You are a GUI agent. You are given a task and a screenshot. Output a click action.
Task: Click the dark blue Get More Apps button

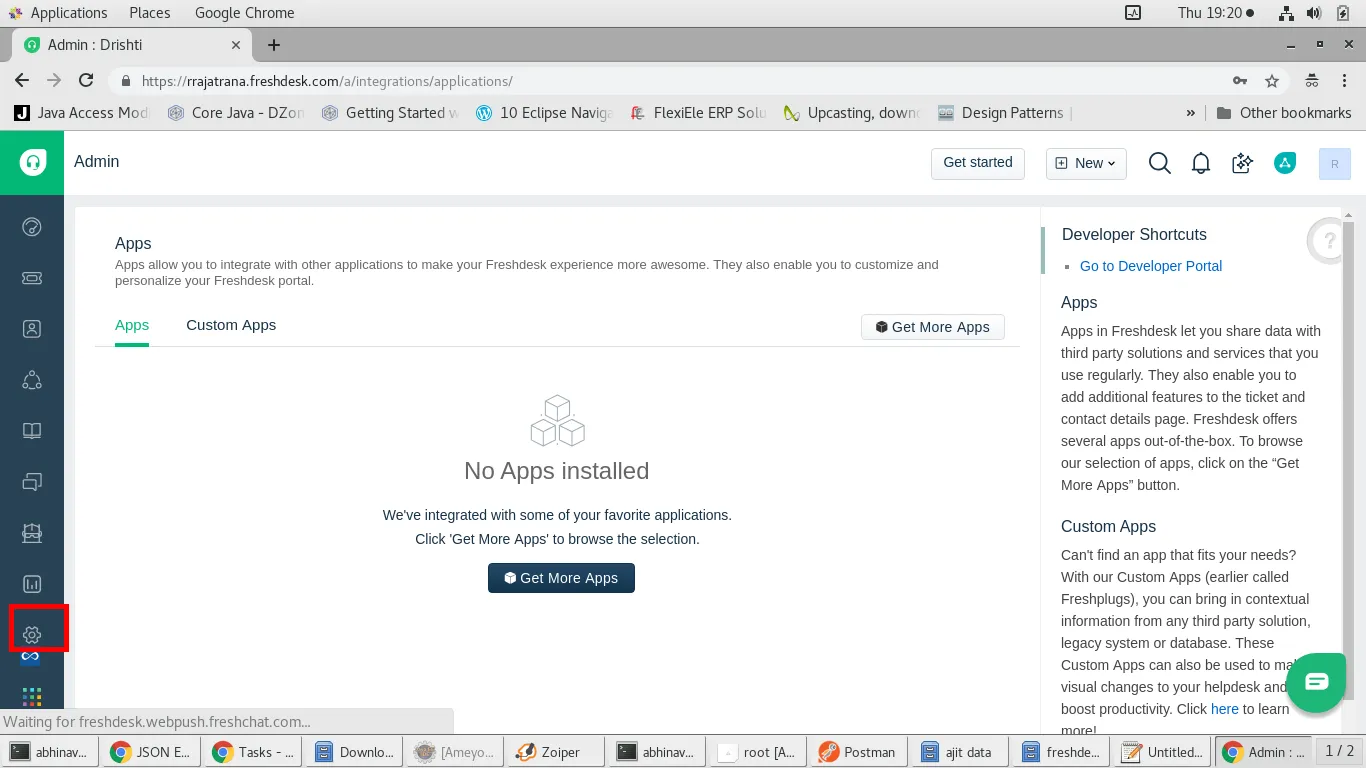(561, 578)
